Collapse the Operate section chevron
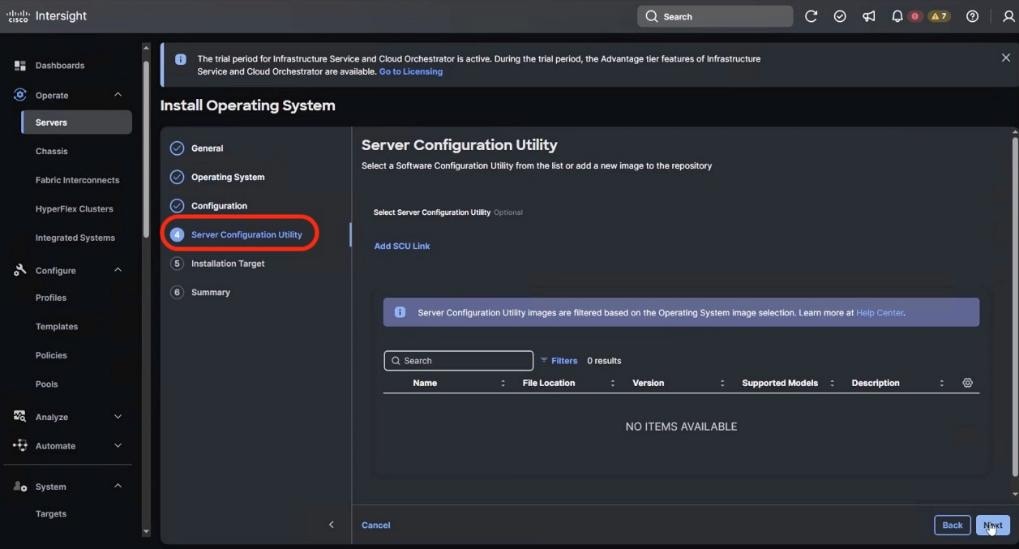 tap(118, 95)
